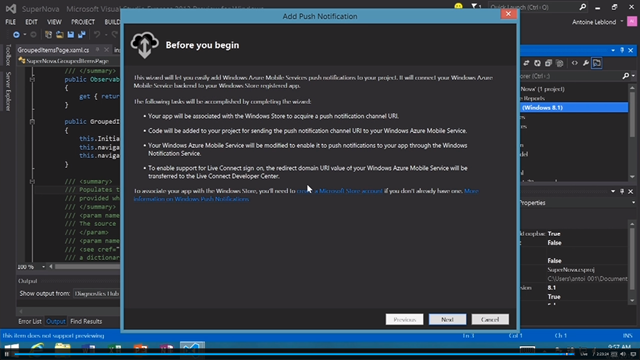Image resolution: width=640 pixels, height=360 pixels.
Task: Click the New Project toolbar icon
Action: coord(48,35)
